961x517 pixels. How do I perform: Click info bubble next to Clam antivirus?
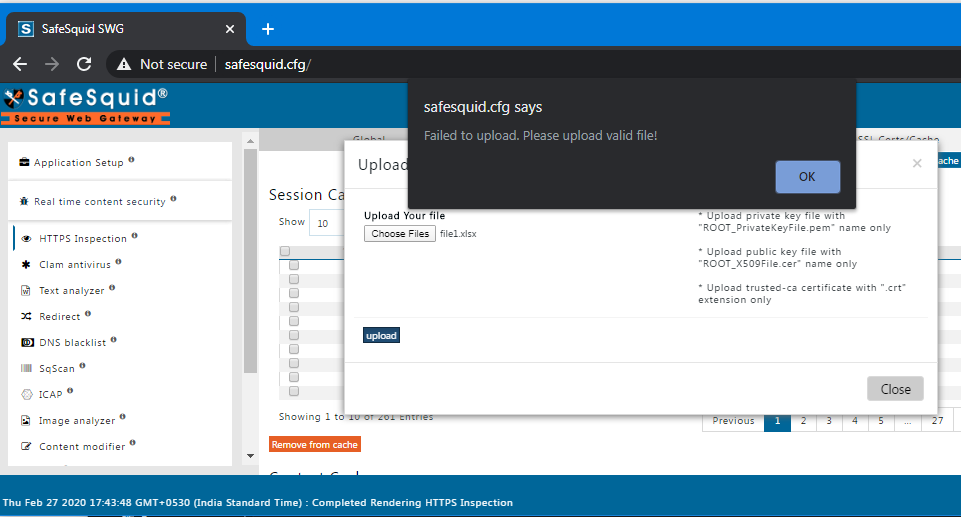(x=118, y=262)
